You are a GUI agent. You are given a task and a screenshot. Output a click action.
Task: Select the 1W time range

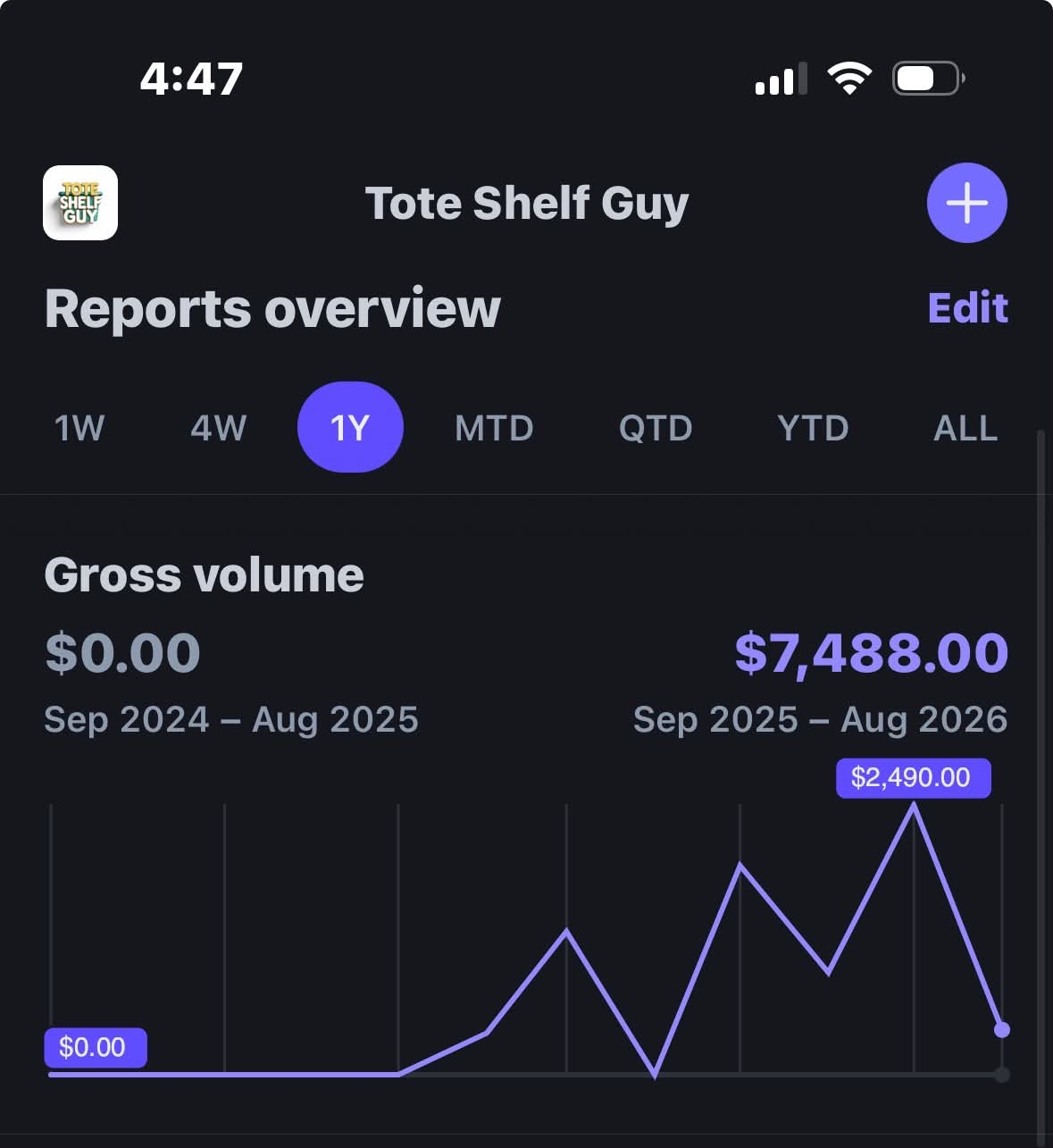pyautogui.click(x=79, y=428)
